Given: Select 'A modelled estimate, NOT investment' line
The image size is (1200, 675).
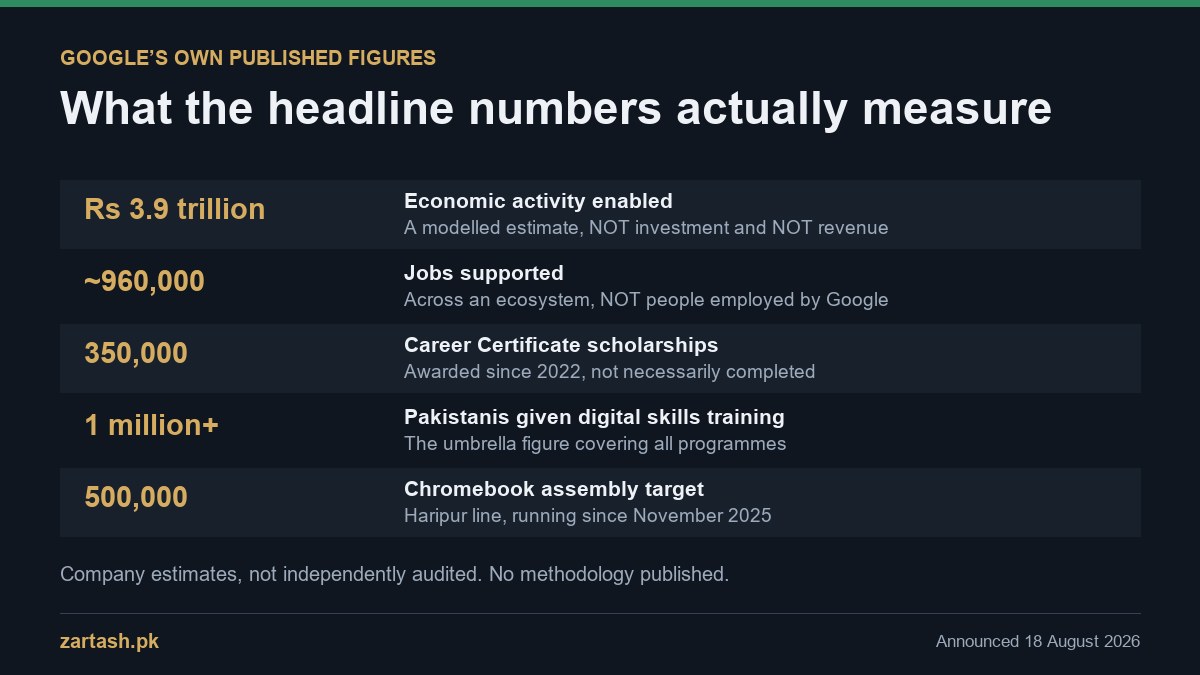Looking at the screenshot, I should coord(646,228).
